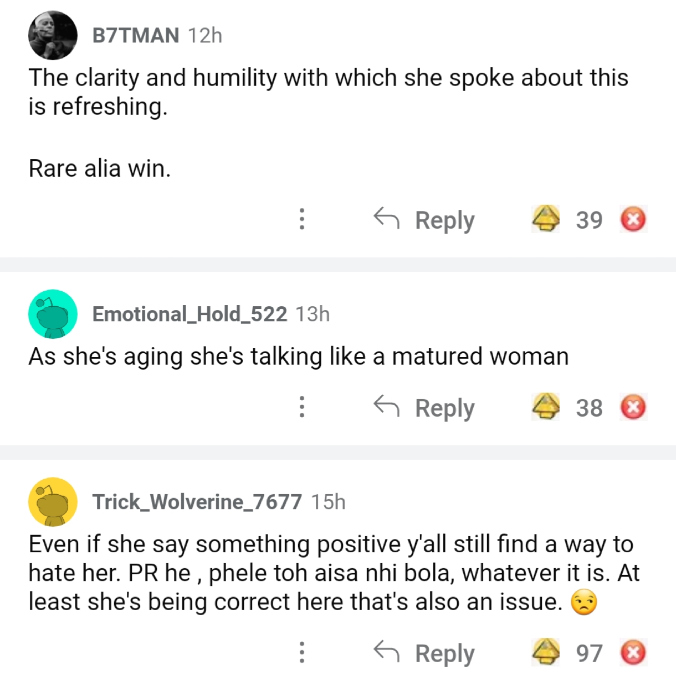Open Emotional_Hold_522's teal avatar

point(53,314)
